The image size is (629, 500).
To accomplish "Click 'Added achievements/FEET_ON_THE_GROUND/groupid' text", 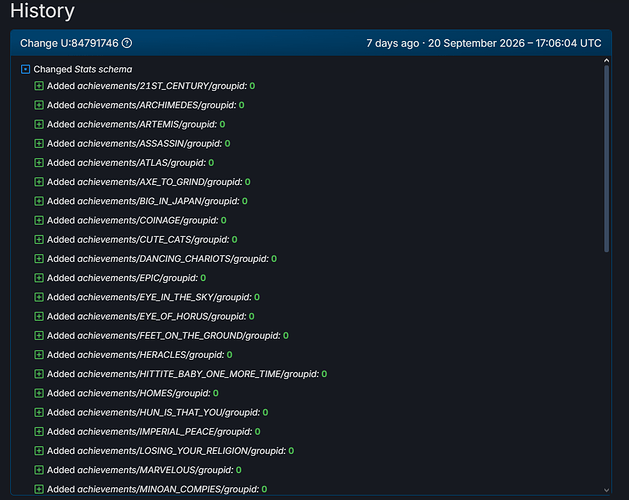I will click(164, 335).
